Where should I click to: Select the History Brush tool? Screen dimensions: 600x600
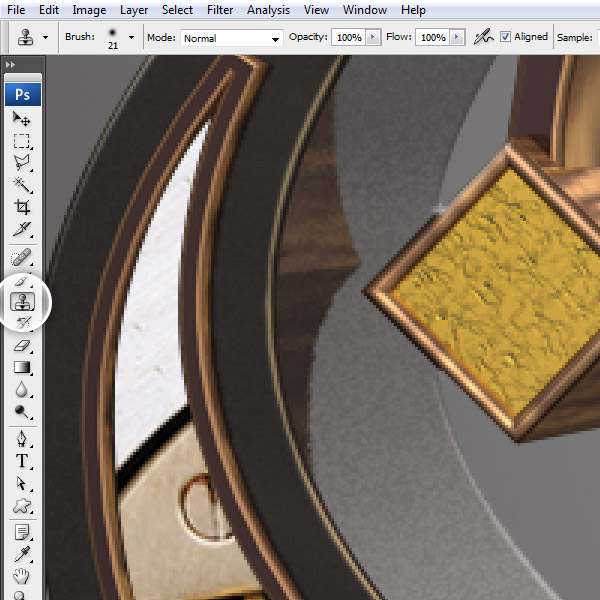pyautogui.click(x=23, y=323)
